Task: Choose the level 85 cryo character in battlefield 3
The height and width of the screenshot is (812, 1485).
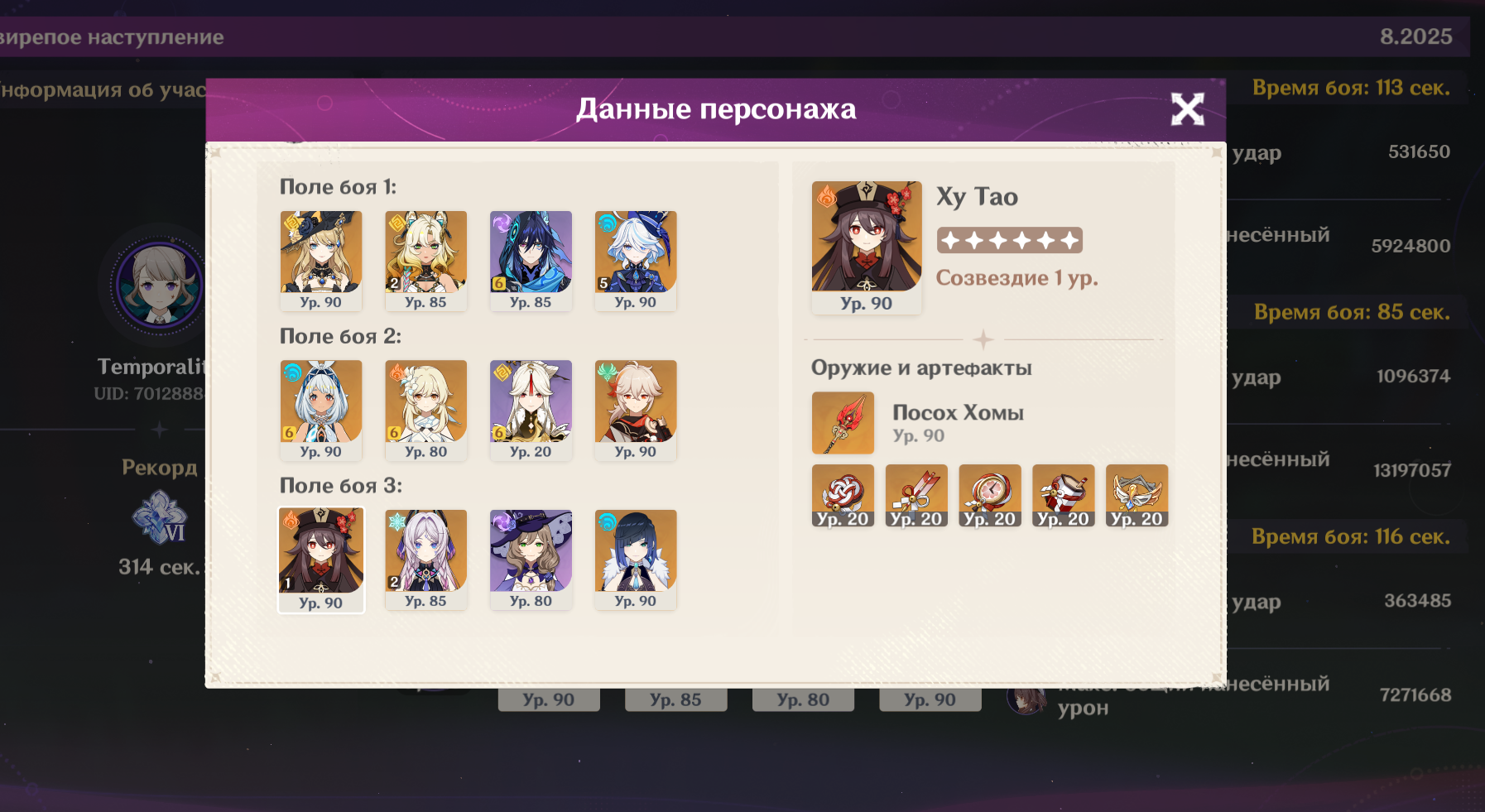Action: pos(425,560)
